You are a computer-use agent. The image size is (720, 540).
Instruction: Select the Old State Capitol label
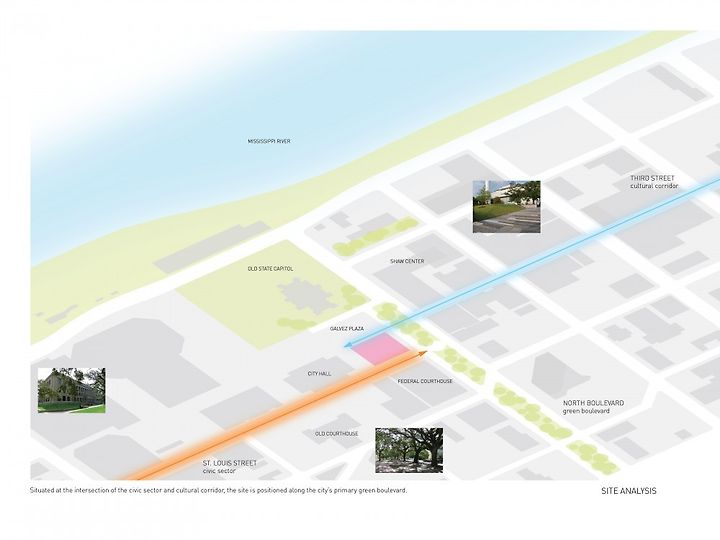[270, 269]
